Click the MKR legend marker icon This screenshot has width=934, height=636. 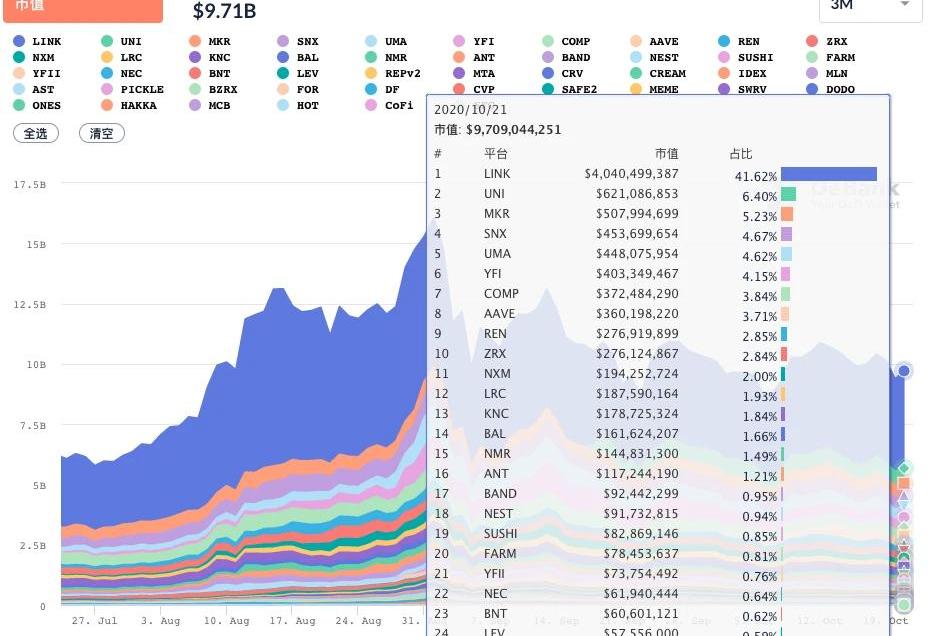point(195,42)
